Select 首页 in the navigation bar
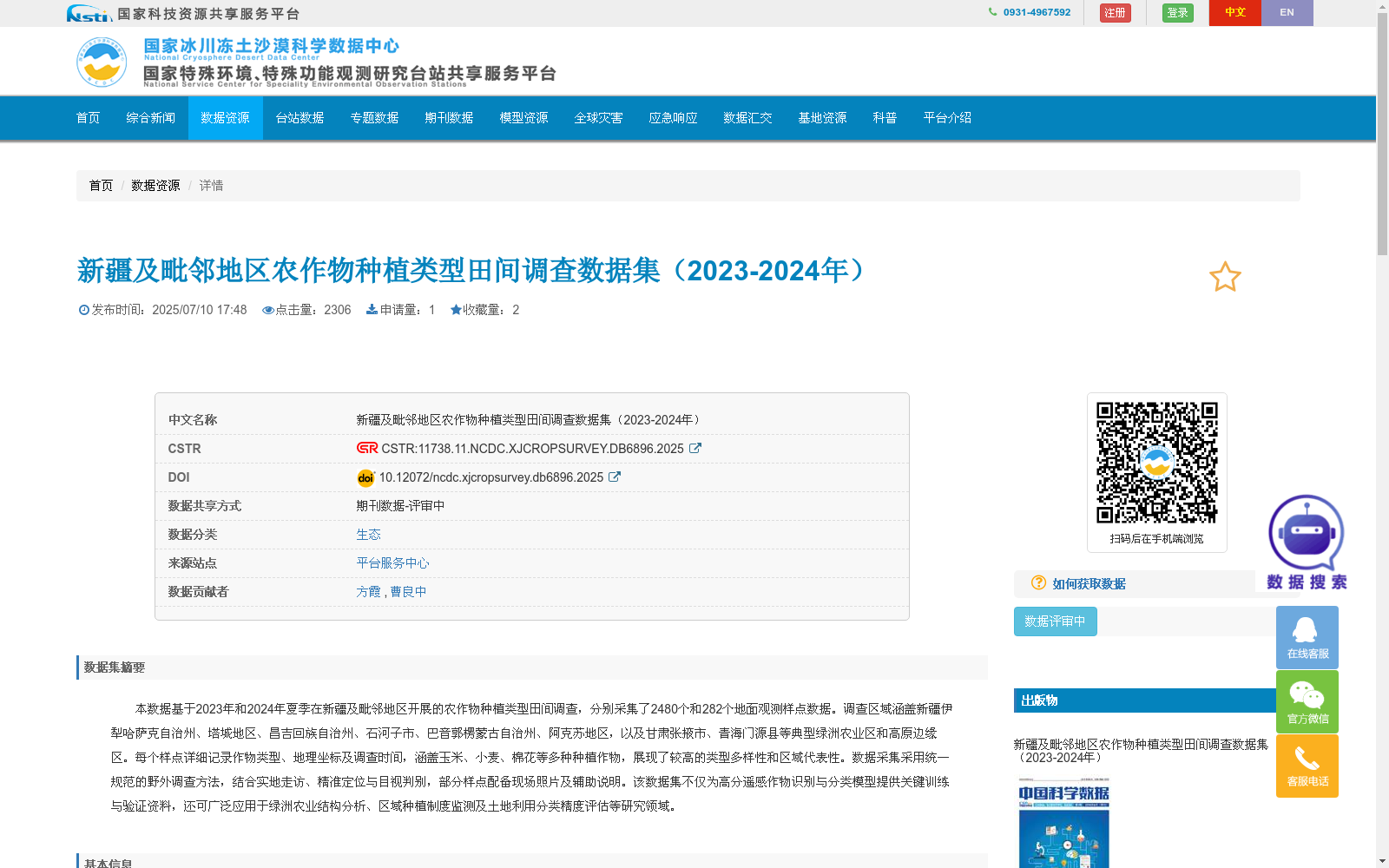The width and height of the screenshot is (1389, 868). 88,118
